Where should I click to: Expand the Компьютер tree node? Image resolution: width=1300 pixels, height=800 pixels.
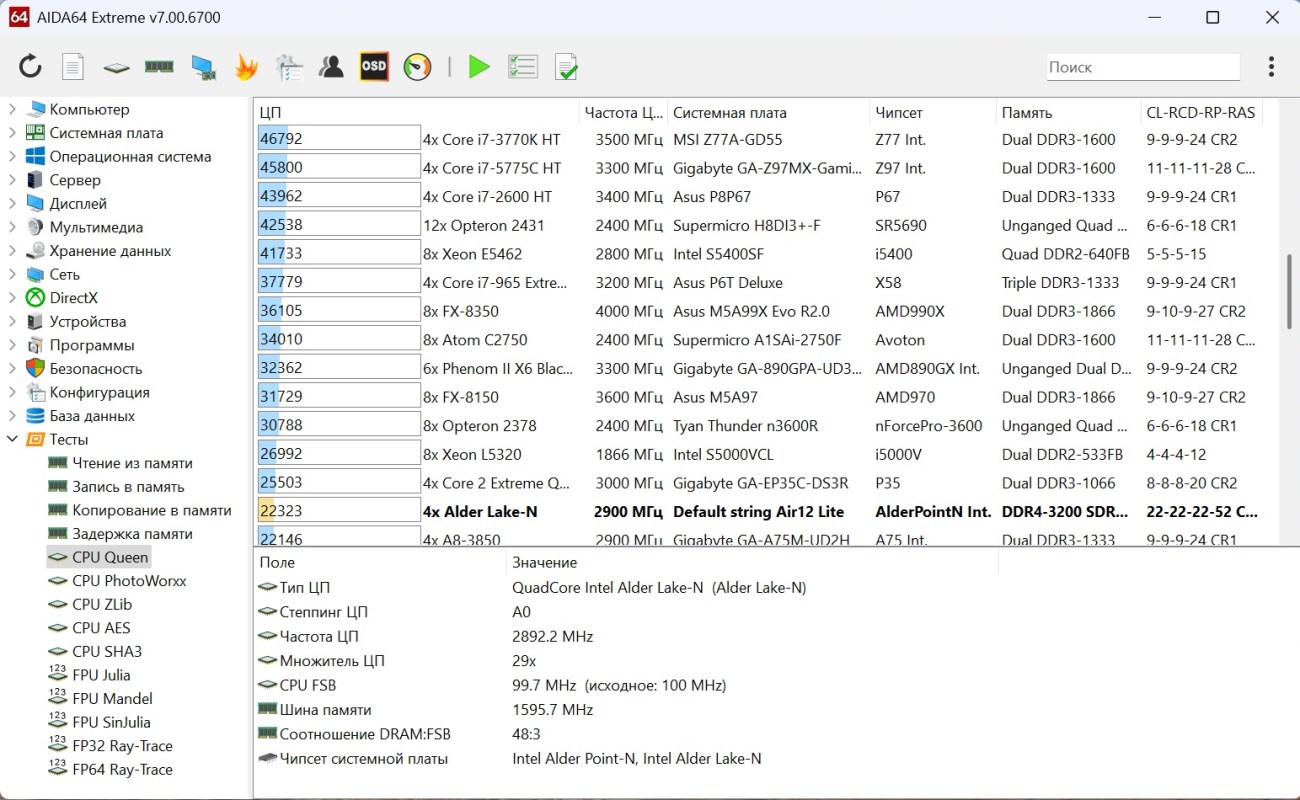[12, 109]
